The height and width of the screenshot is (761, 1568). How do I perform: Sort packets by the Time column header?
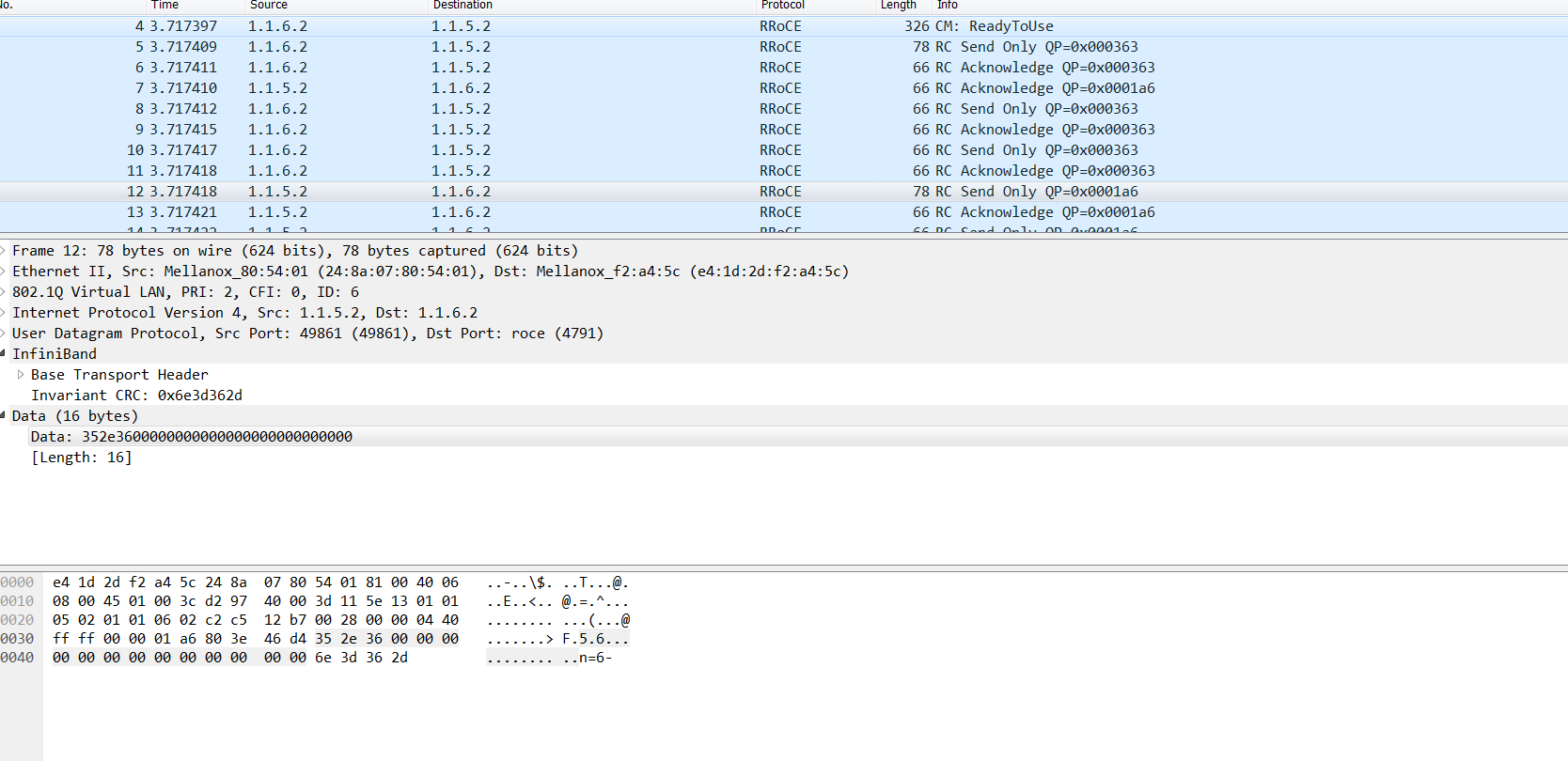point(165,6)
